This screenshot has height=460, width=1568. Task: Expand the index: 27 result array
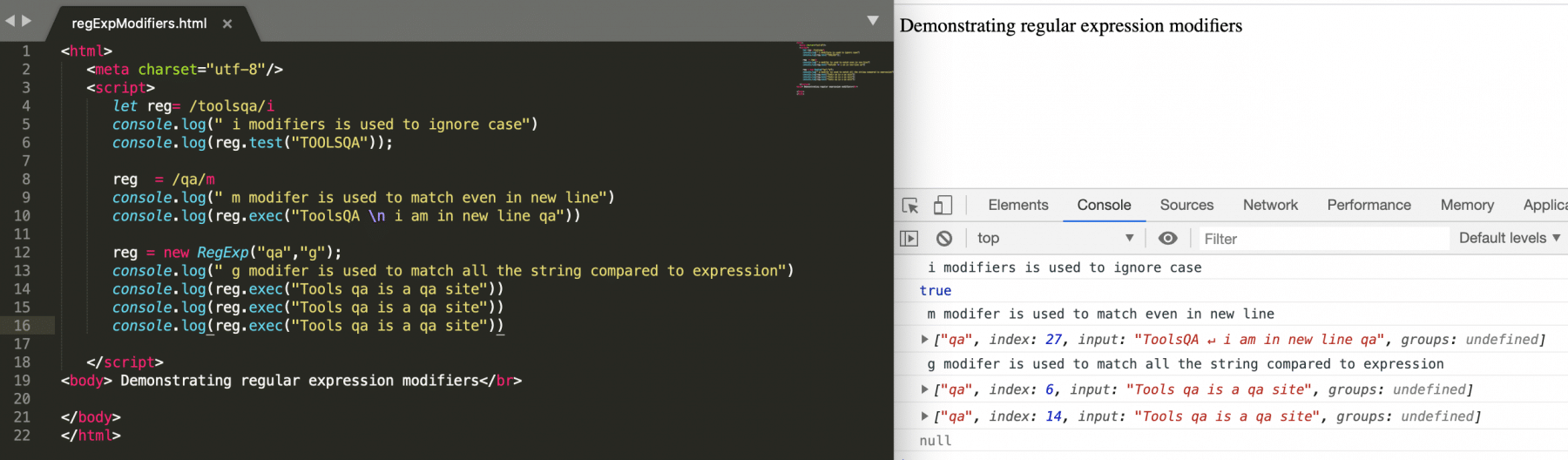pyautogui.click(x=925, y=340)
